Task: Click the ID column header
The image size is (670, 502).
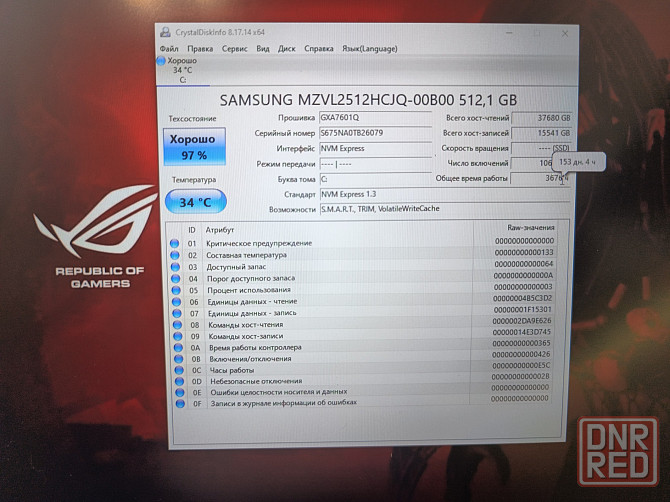Action: point(192,230)
